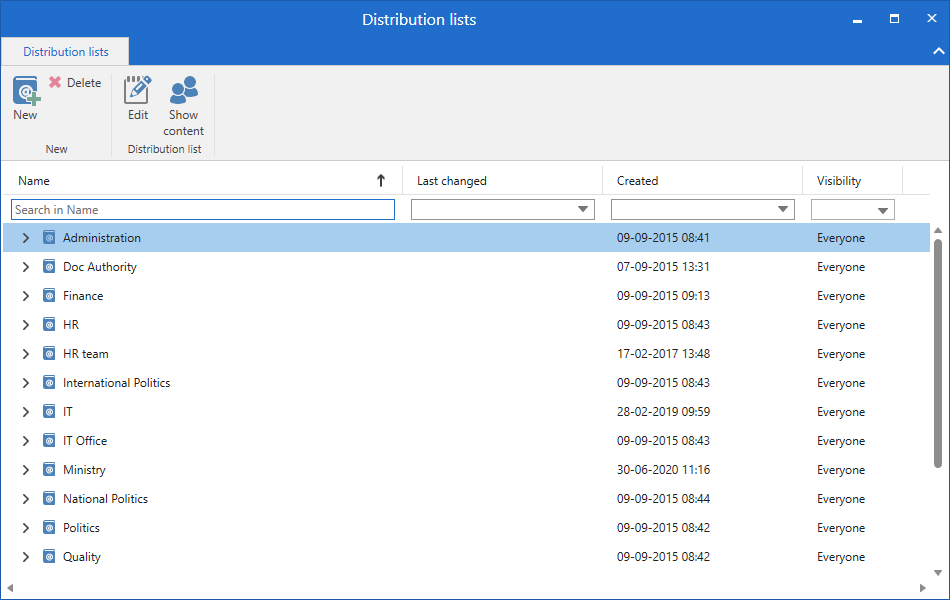Viewport: 950px width, 600px height.
Task: Click the date 30-06-2020 11:16
Action: [x=663, y=470]
